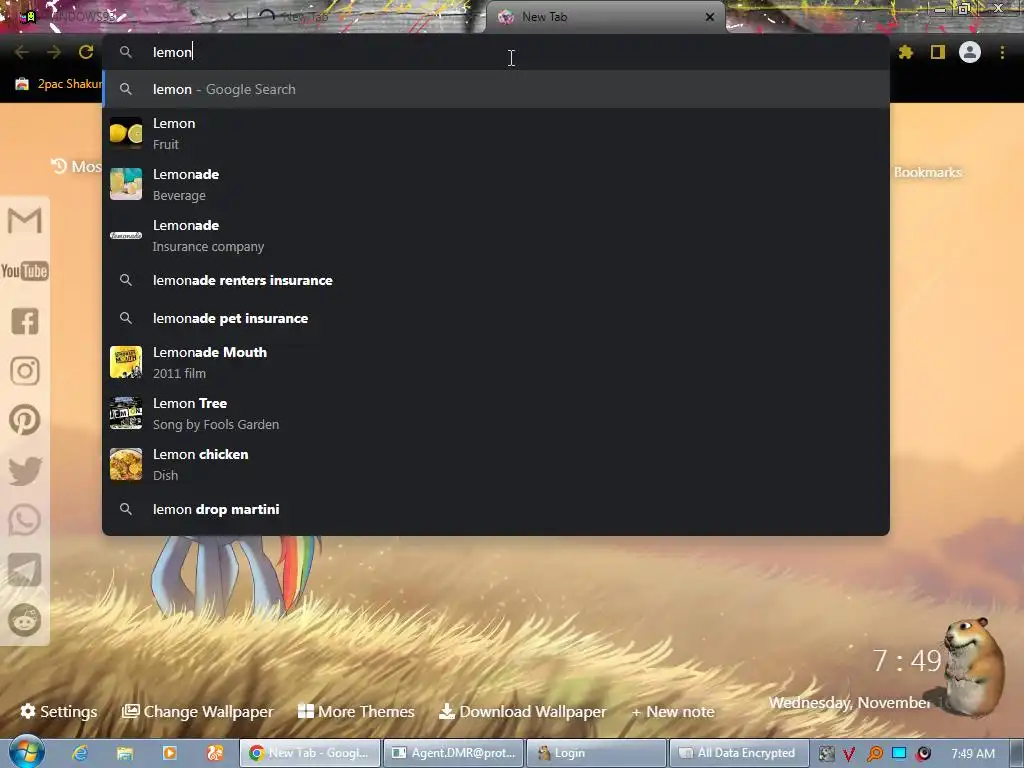Open the YouTube sidebar shortcut

[25, 270]
